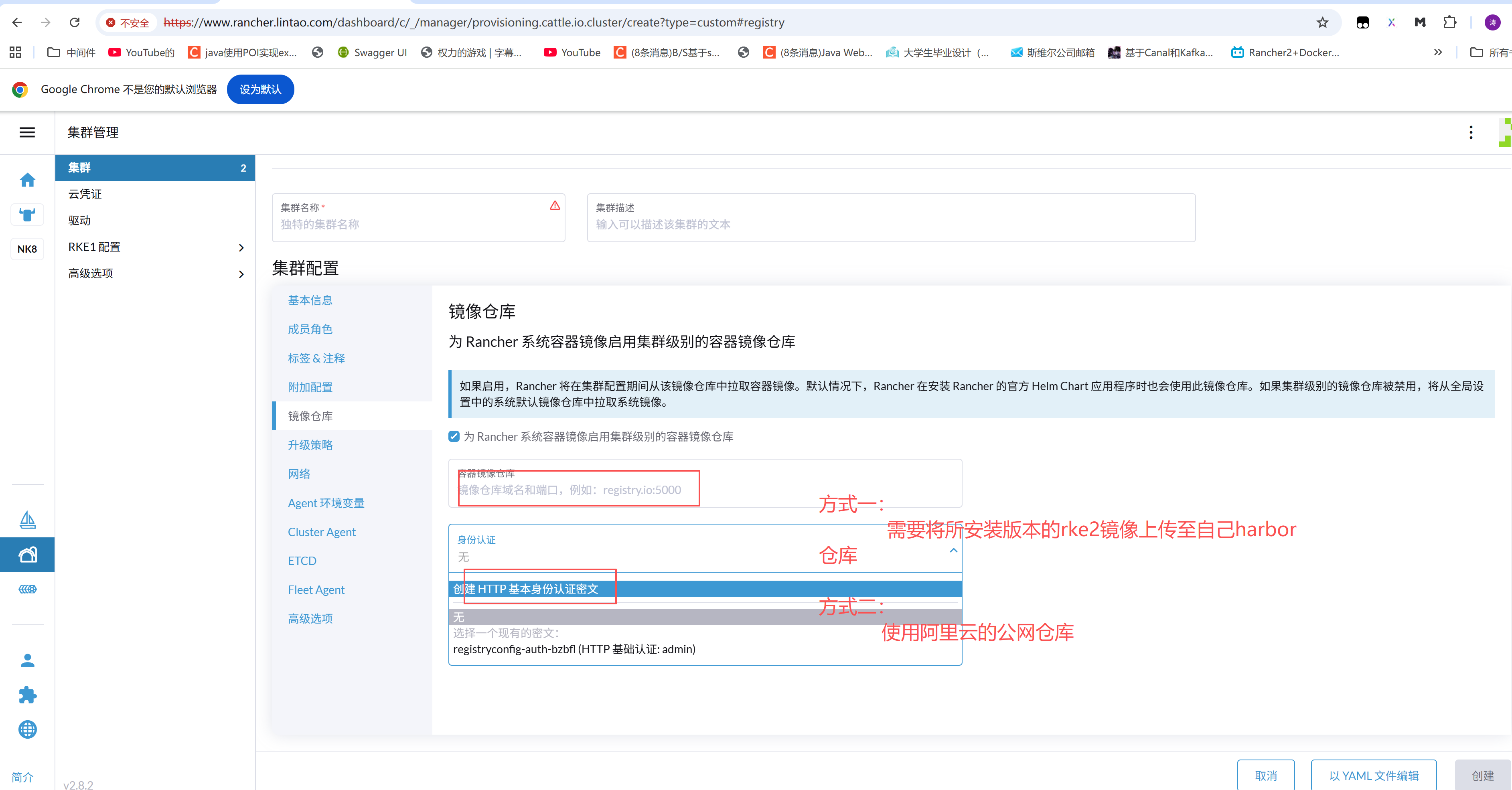Open the local cluster cow icon
1512x790 pixels.
click(x=28, y=214)
